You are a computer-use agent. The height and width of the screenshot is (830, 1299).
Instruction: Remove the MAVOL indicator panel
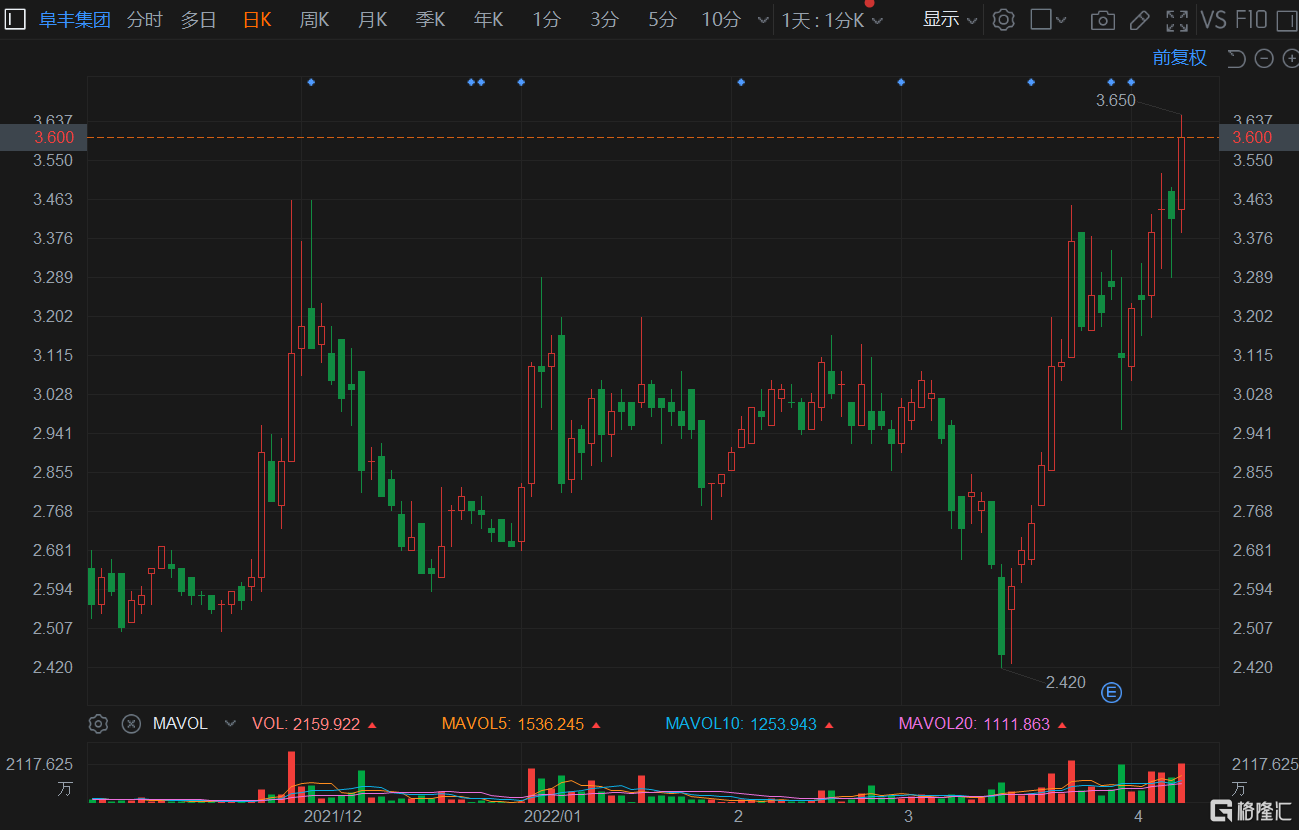131,724
